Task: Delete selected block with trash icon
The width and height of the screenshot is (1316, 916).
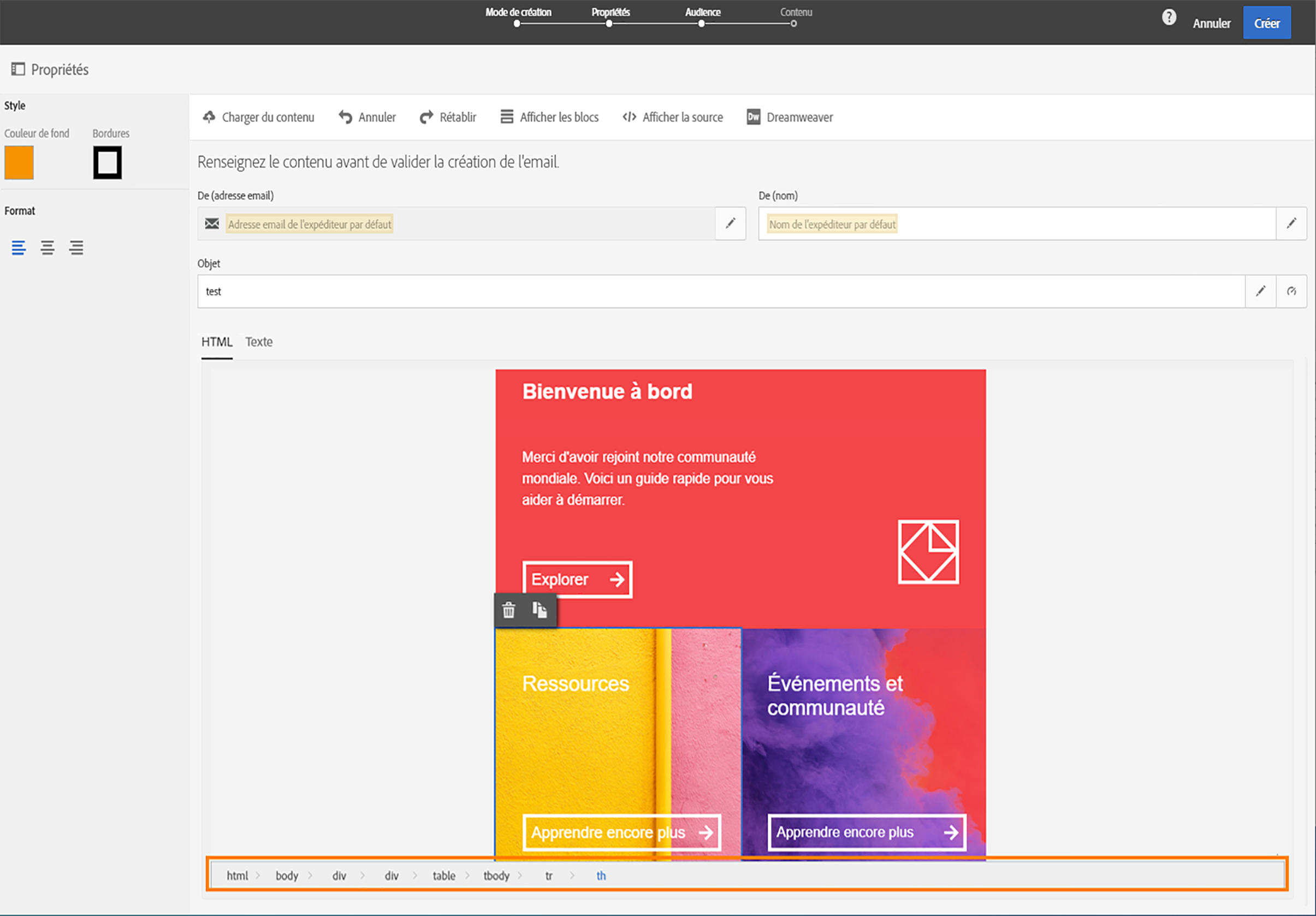Action: tap(509, 610)
